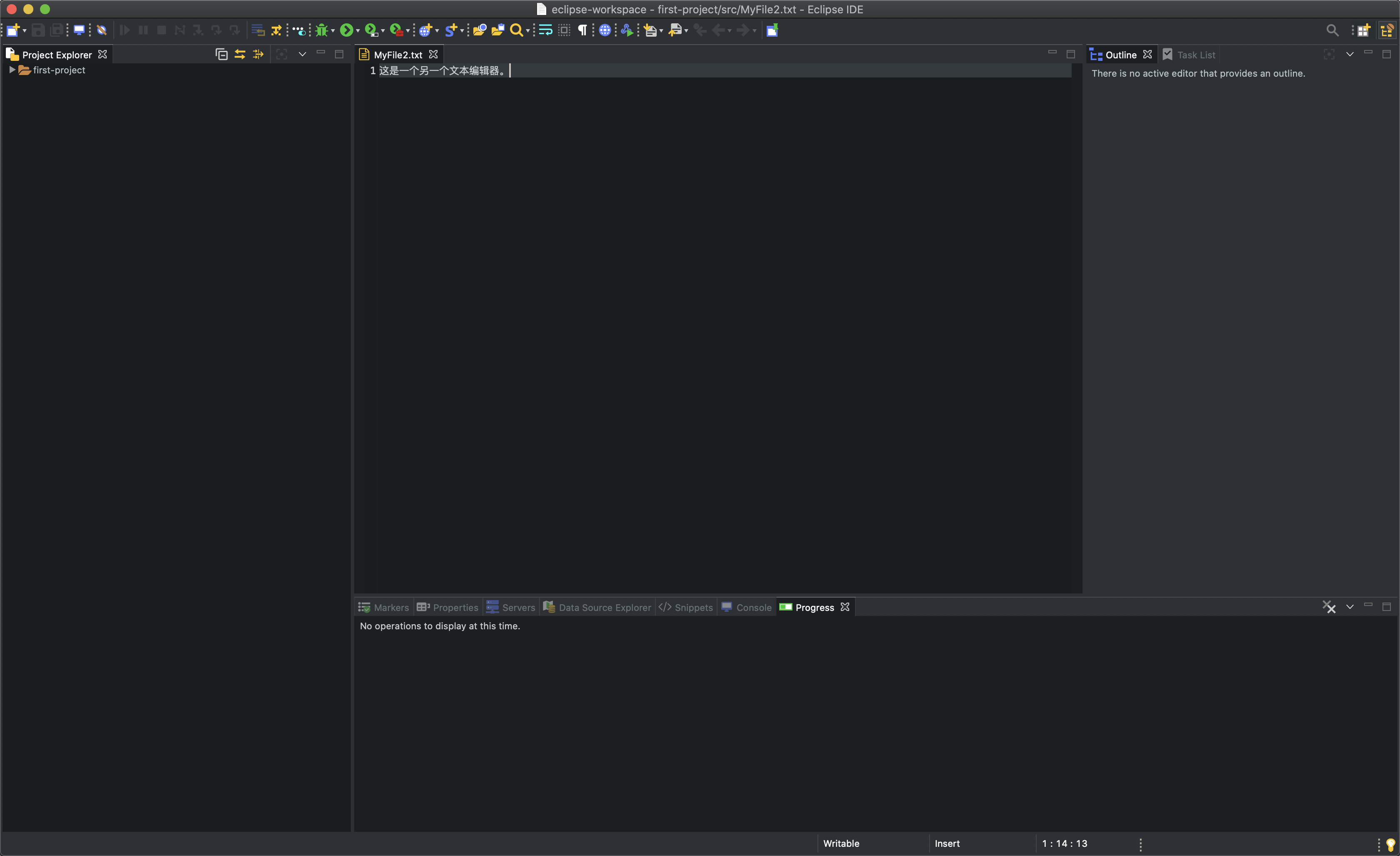Viewport: 1400px width, 856px height.
Task: Select the Java EE perspective icon
Action: coord(1387,30)
